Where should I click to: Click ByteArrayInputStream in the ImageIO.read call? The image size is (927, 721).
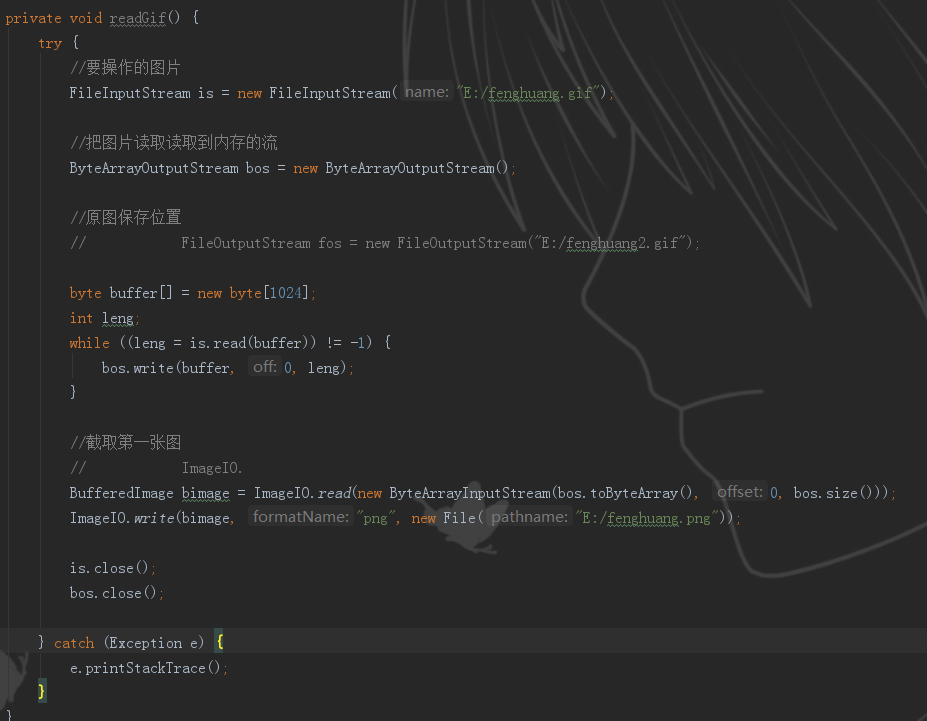[x=470, y=493]
